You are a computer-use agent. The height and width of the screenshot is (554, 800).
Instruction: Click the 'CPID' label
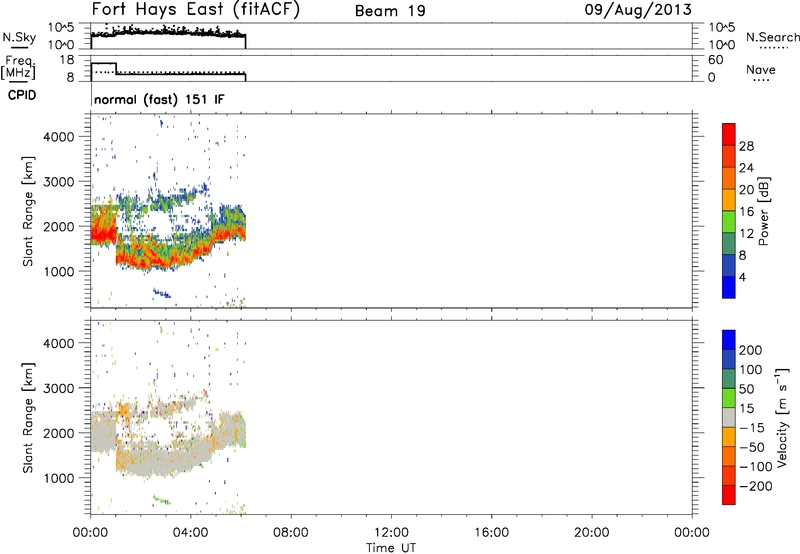point(22,95)
